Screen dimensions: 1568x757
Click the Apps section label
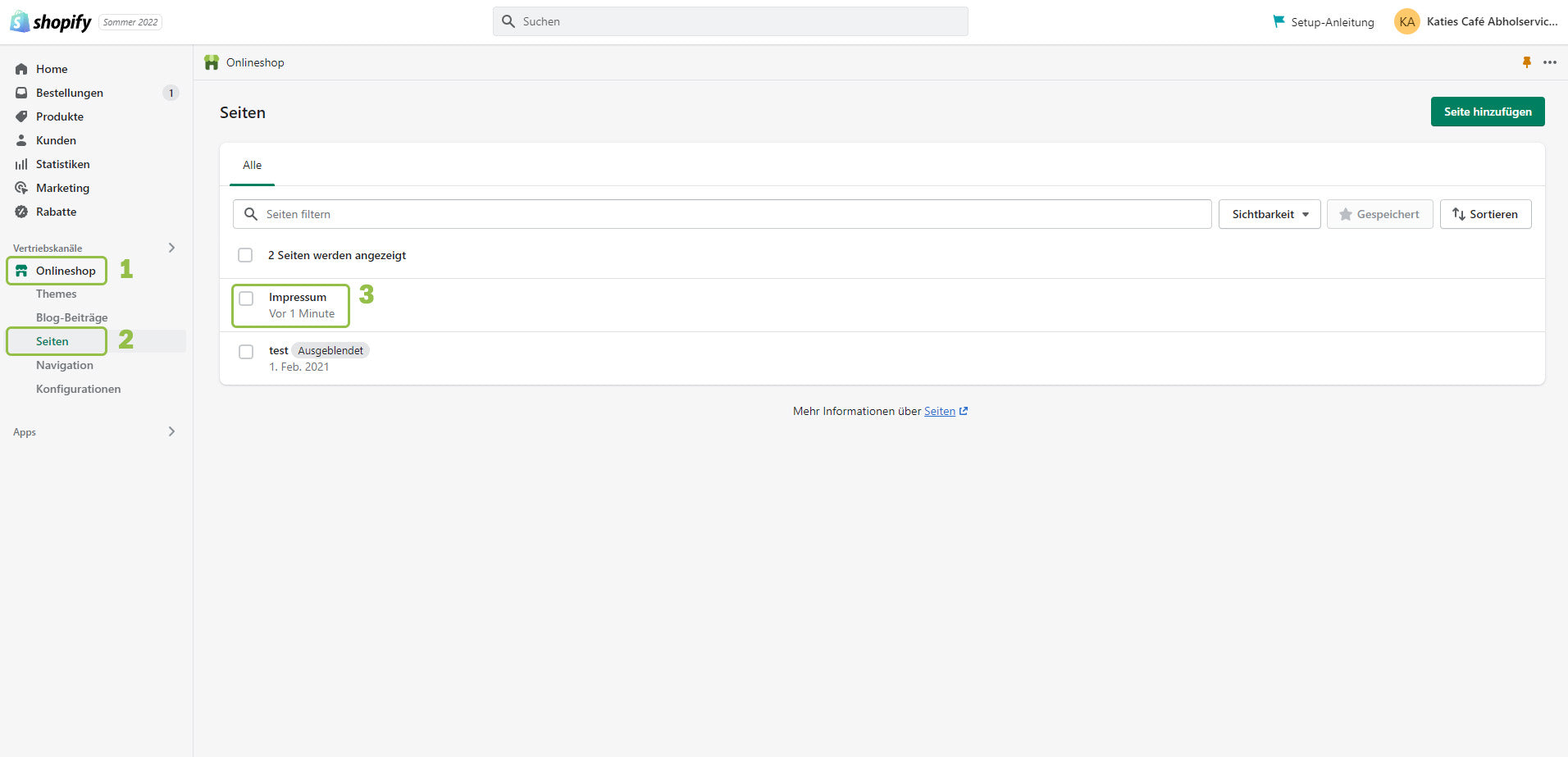[25, 432]
